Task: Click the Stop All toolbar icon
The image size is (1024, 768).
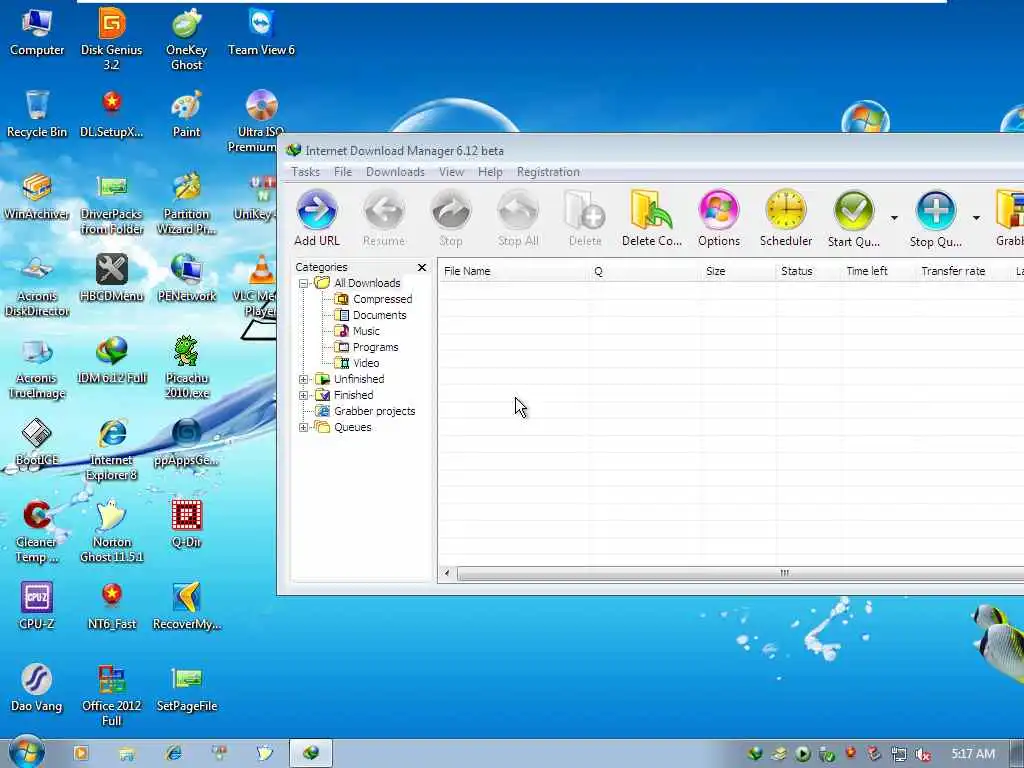Action: 518,218
